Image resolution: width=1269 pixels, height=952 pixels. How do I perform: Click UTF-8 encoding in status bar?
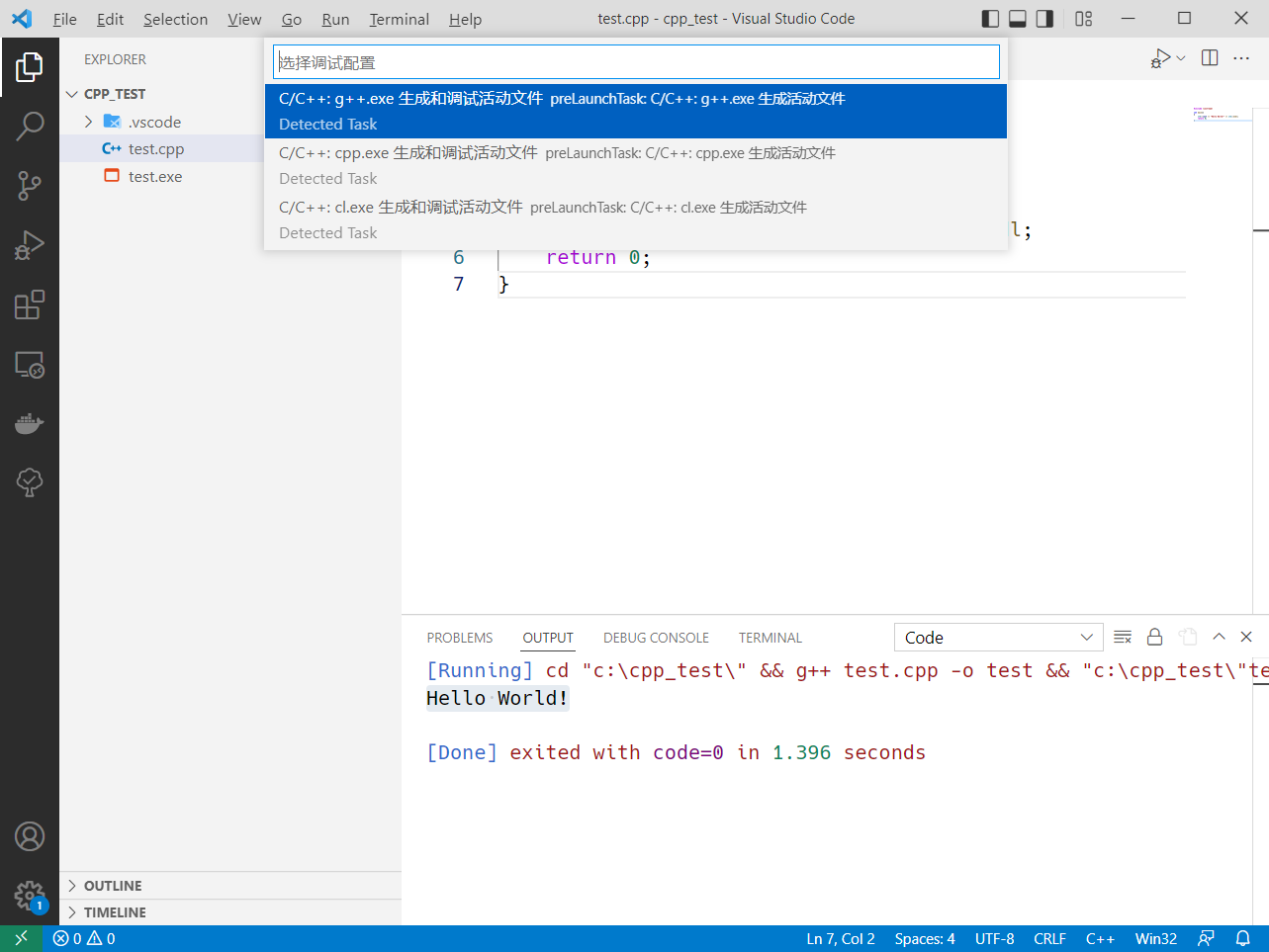[994, 939]
